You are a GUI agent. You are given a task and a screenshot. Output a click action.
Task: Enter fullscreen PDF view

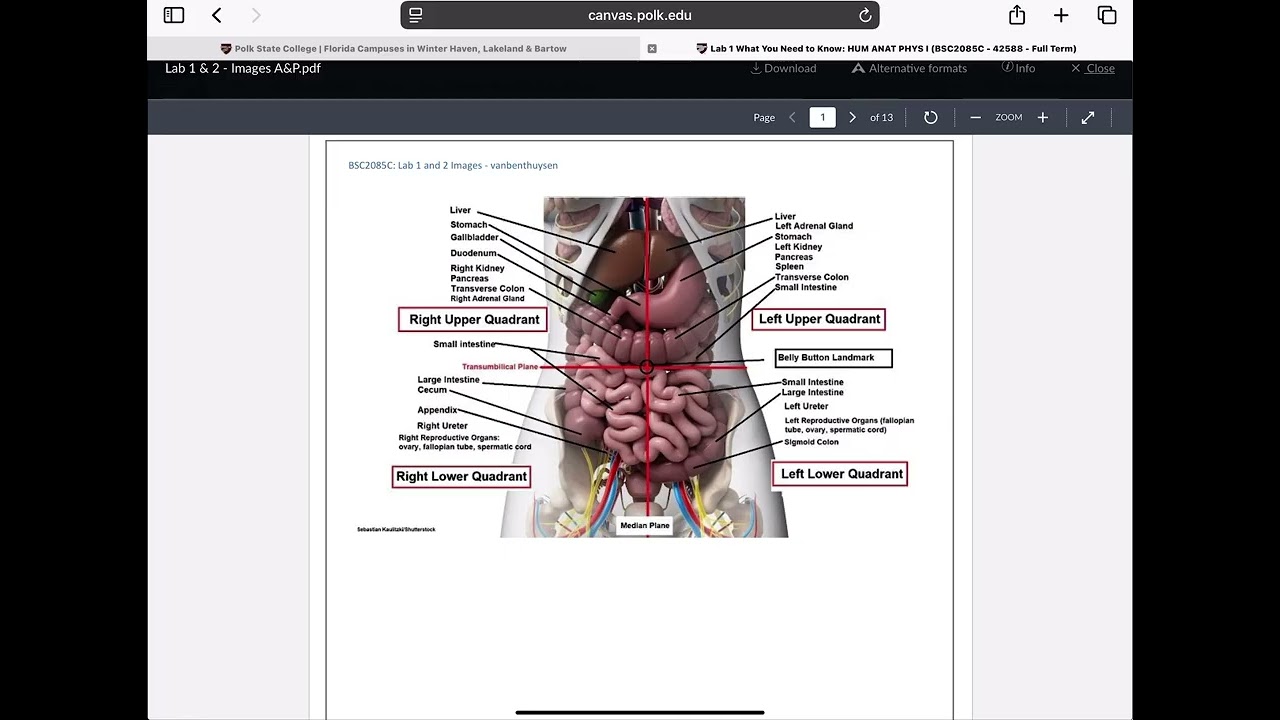(1088, 117)
